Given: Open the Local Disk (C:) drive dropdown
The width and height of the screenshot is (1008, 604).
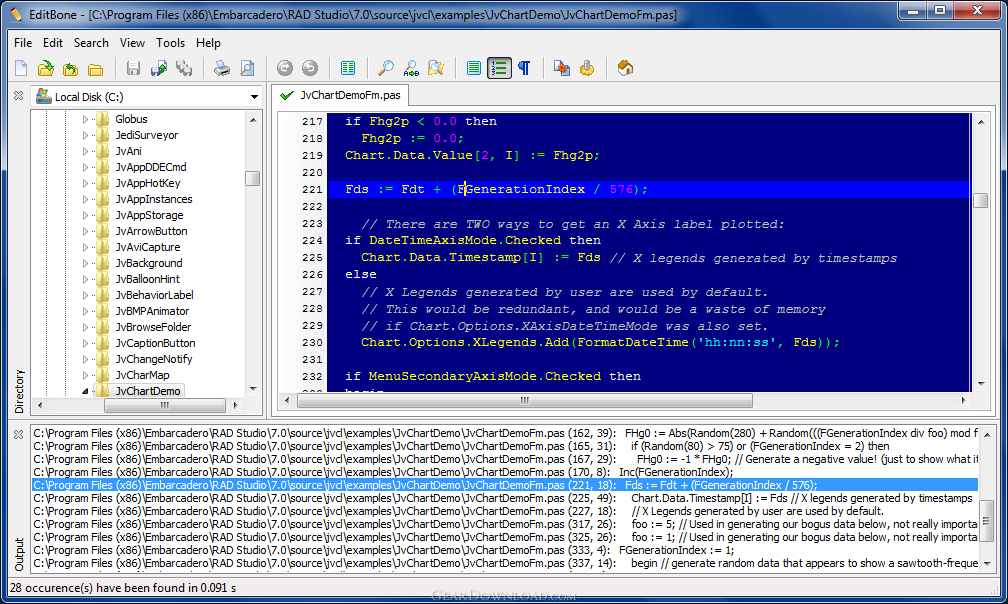Looking at the screenshot, I should [255, 97].
